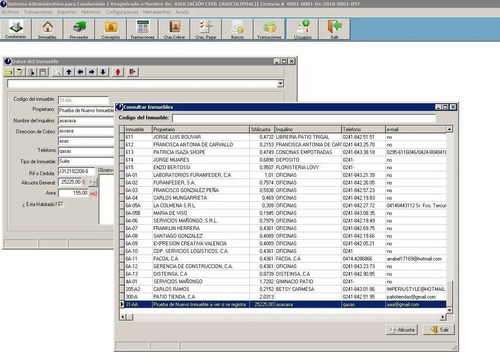Select the row EXPRESION CREATIVA VALENCIA
Image resolution: width=500 pixels, height=360 pixels.
click(283, 244)
